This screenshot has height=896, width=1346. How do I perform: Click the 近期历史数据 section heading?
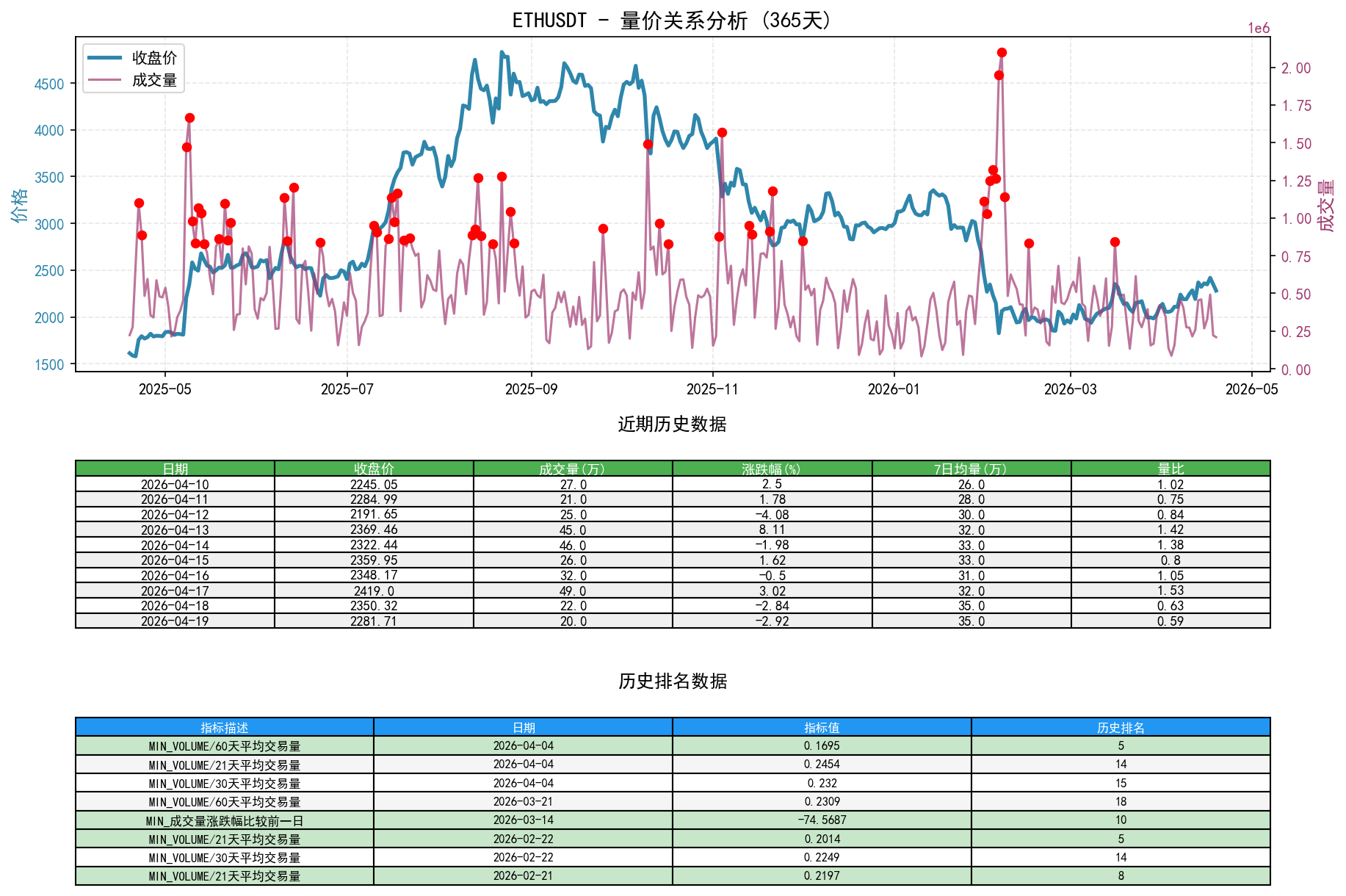pyautogui.click(x=672, y=424)
